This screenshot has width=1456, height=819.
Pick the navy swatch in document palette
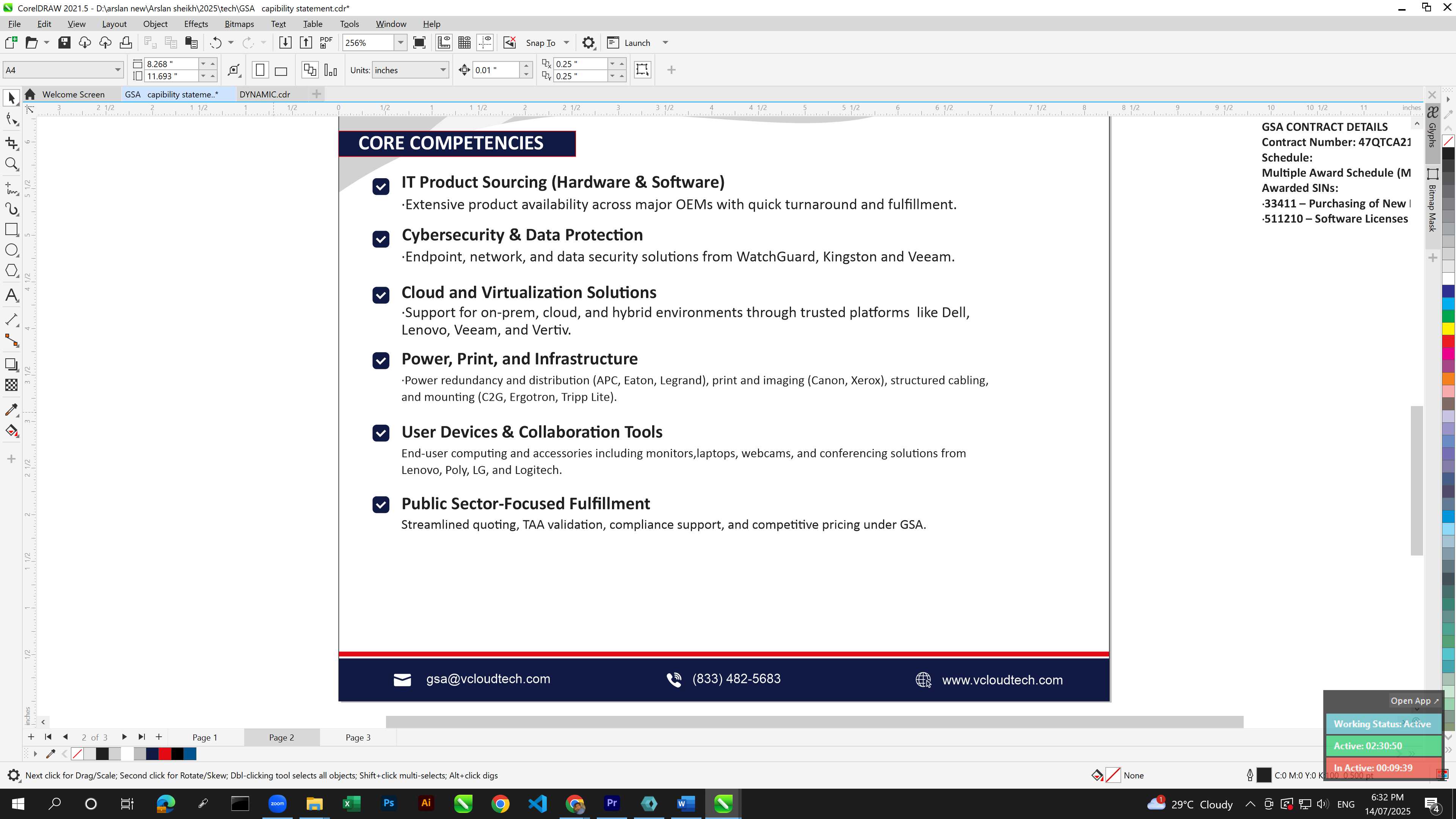click(x=152, y=754)
